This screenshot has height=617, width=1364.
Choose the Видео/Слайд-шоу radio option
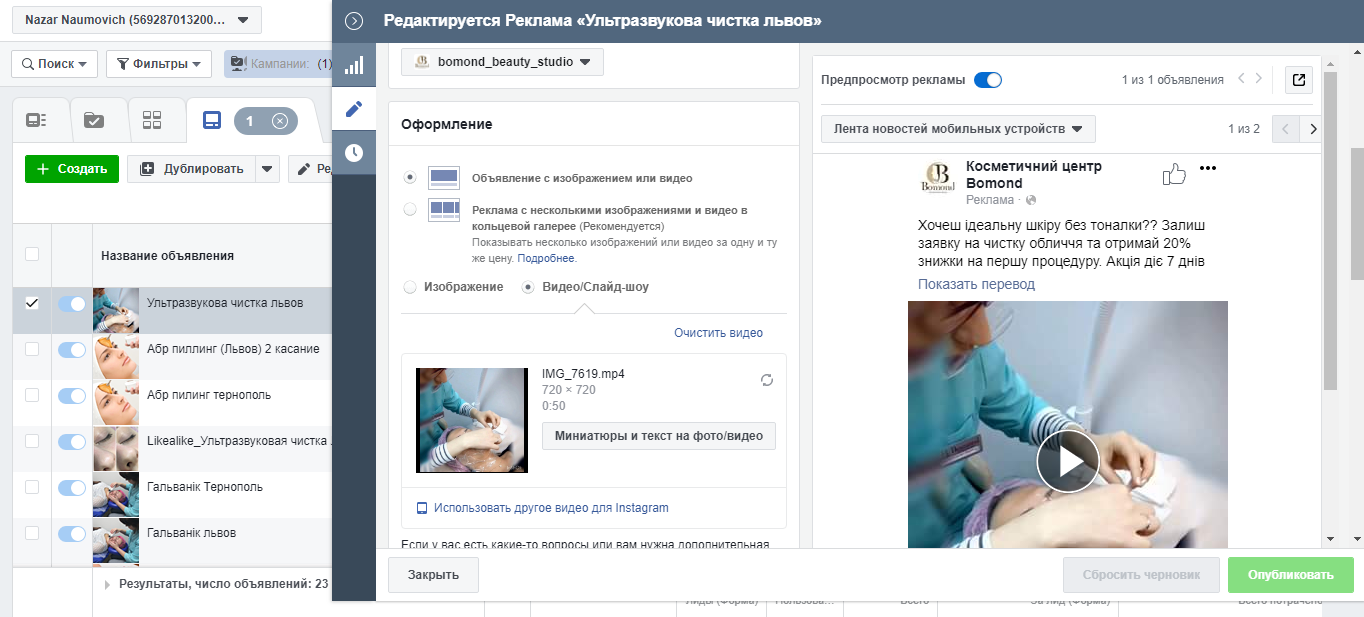[528, 287]
